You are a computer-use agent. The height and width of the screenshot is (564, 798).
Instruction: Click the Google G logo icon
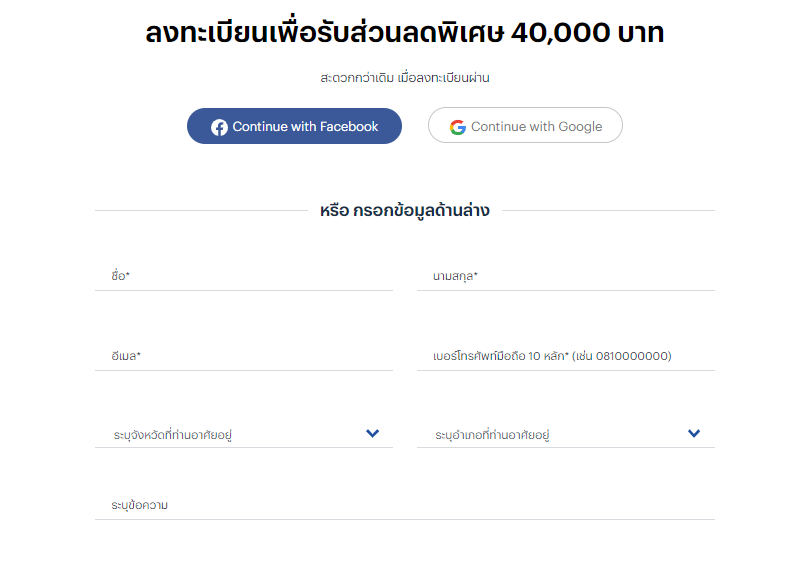[x=458, y=127]
